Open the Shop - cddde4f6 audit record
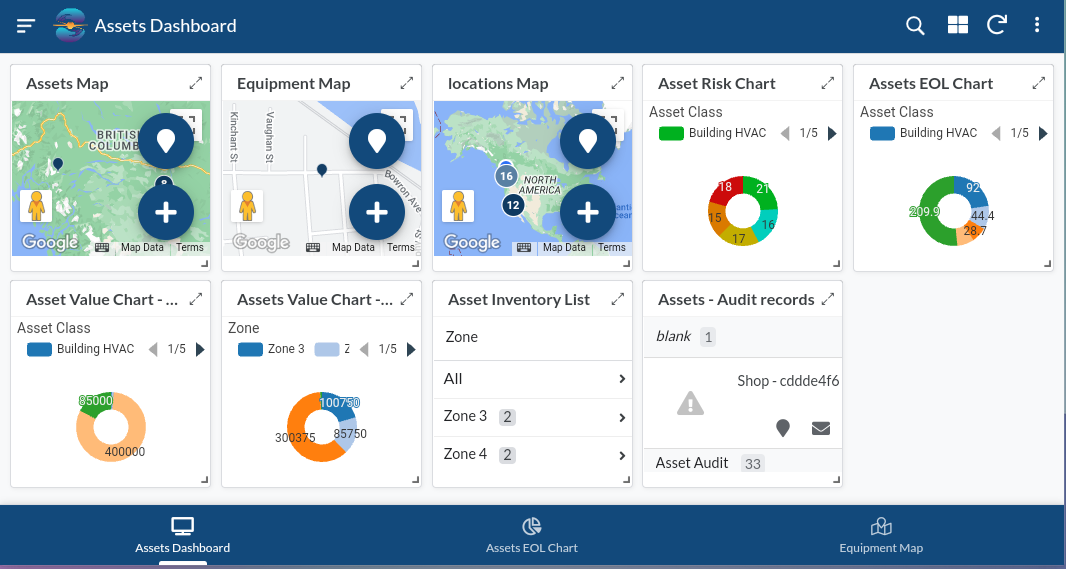The height and width of the screenshot is (569, 1066). (x=742, y=403)
